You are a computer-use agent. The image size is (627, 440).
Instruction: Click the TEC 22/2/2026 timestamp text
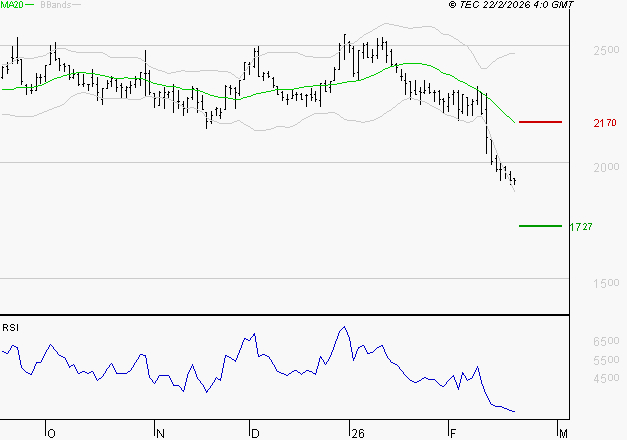click(511, 5)
